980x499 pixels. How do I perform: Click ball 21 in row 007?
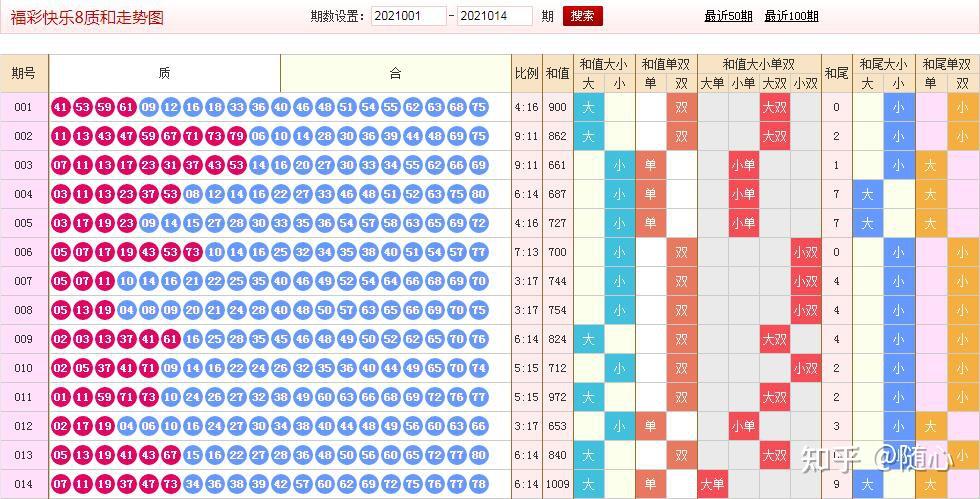(x=192, y=281)
